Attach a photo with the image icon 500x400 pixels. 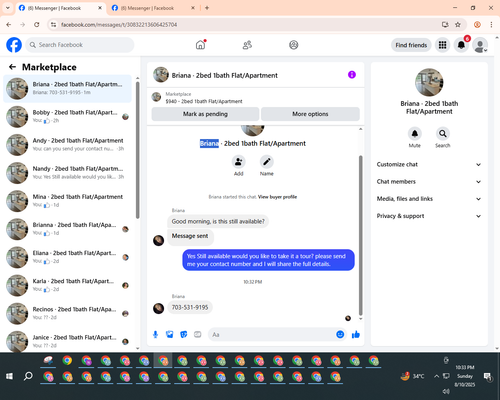pos(170,334)
